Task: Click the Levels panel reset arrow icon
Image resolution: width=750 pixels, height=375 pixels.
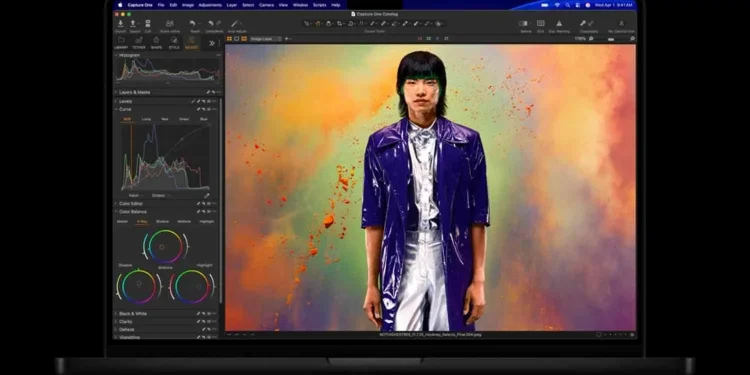Action: (x=204, y=101)
